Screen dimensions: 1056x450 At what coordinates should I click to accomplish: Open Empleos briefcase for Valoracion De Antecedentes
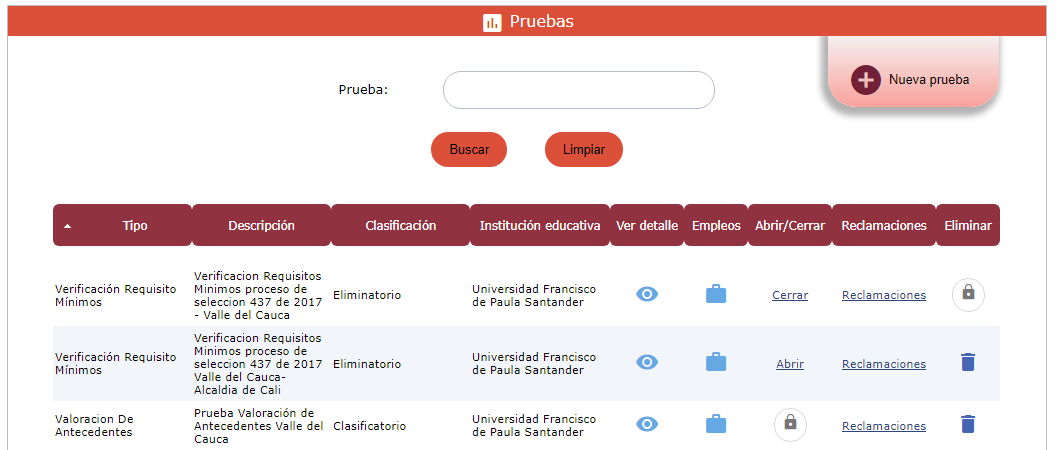coord(716,424)
